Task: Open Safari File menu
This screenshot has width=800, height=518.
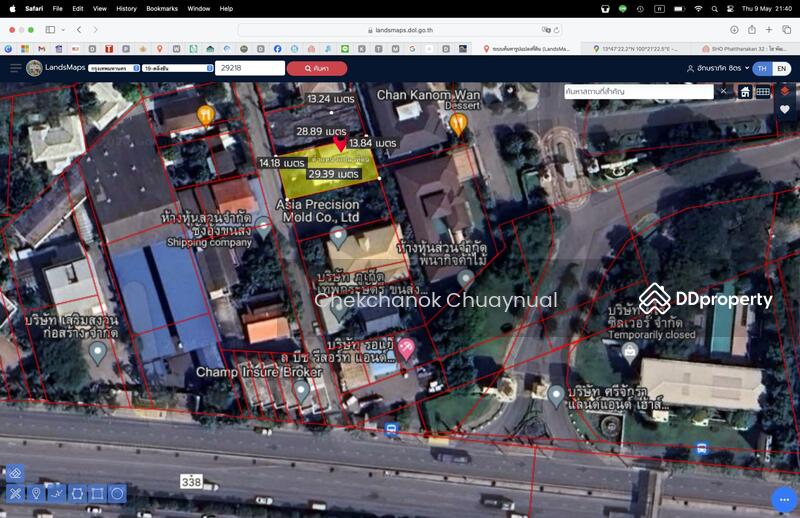Action: click(x=58, y=9)
